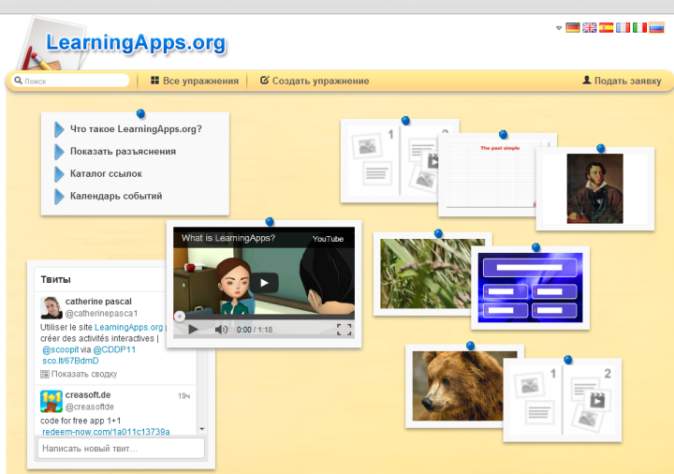
Task: Click the 19ч tweet timestamp
Action: [x=184, y=396]
